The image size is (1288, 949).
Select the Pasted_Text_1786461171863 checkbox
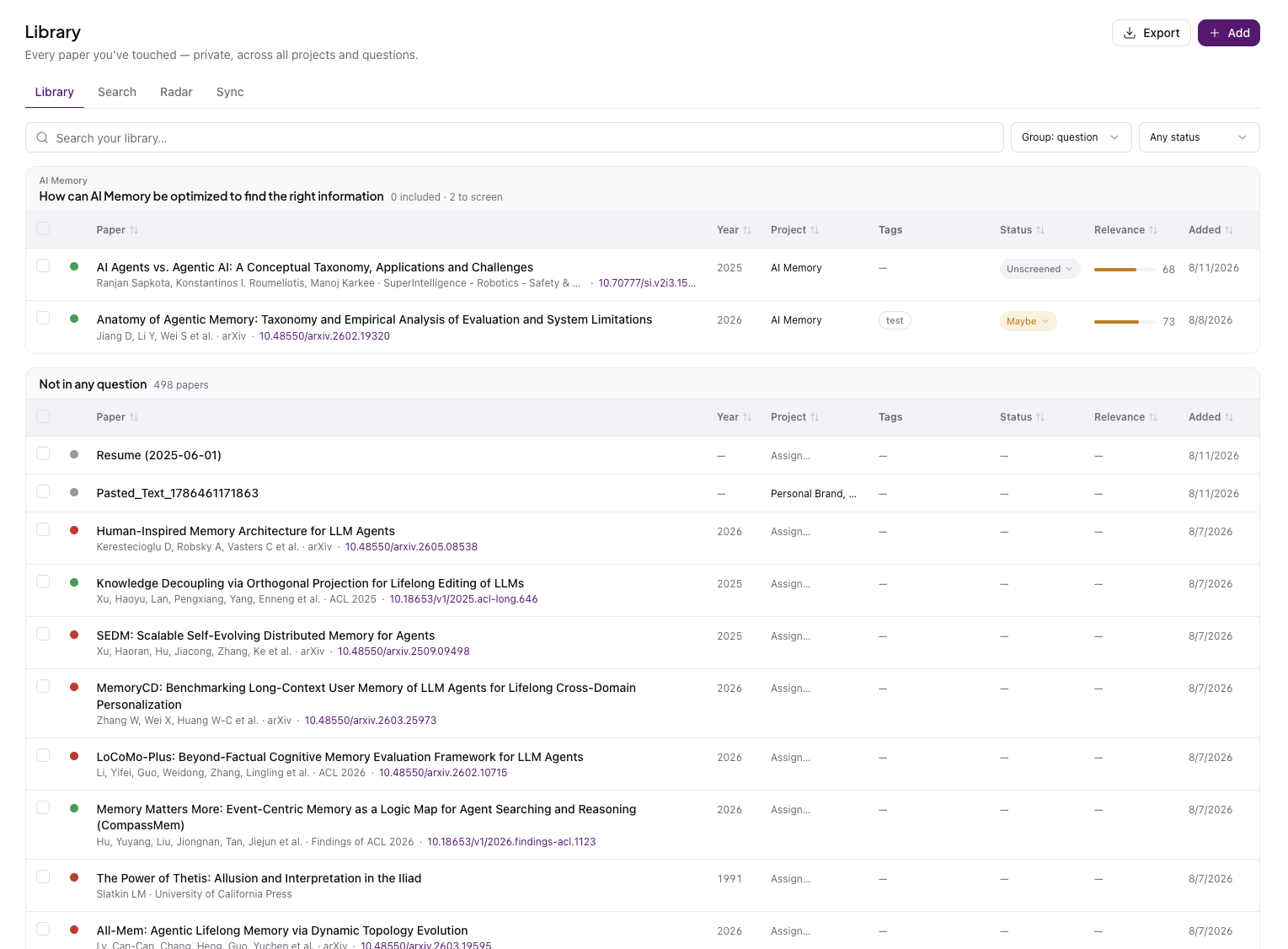(43, 491)
